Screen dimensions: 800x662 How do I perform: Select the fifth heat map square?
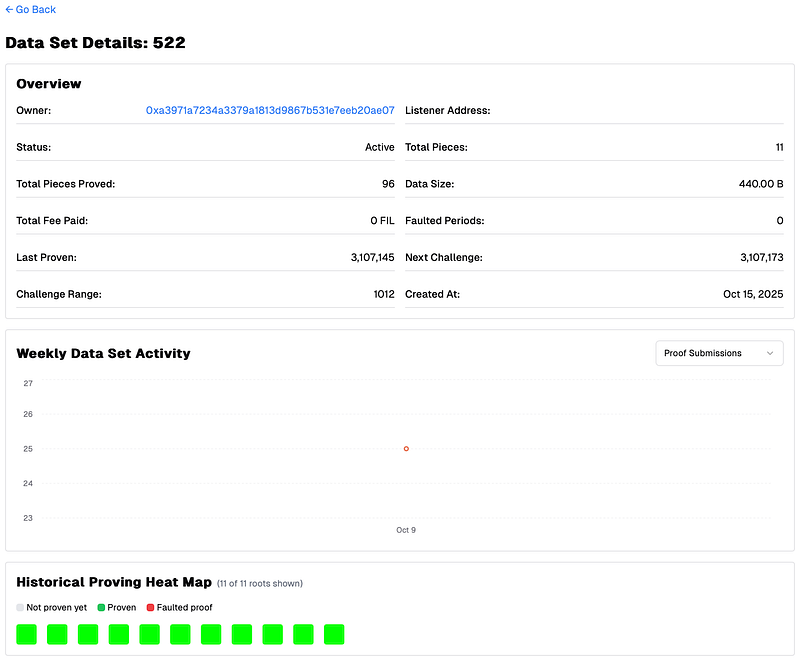pyautogui.click(x=150, y=634)
